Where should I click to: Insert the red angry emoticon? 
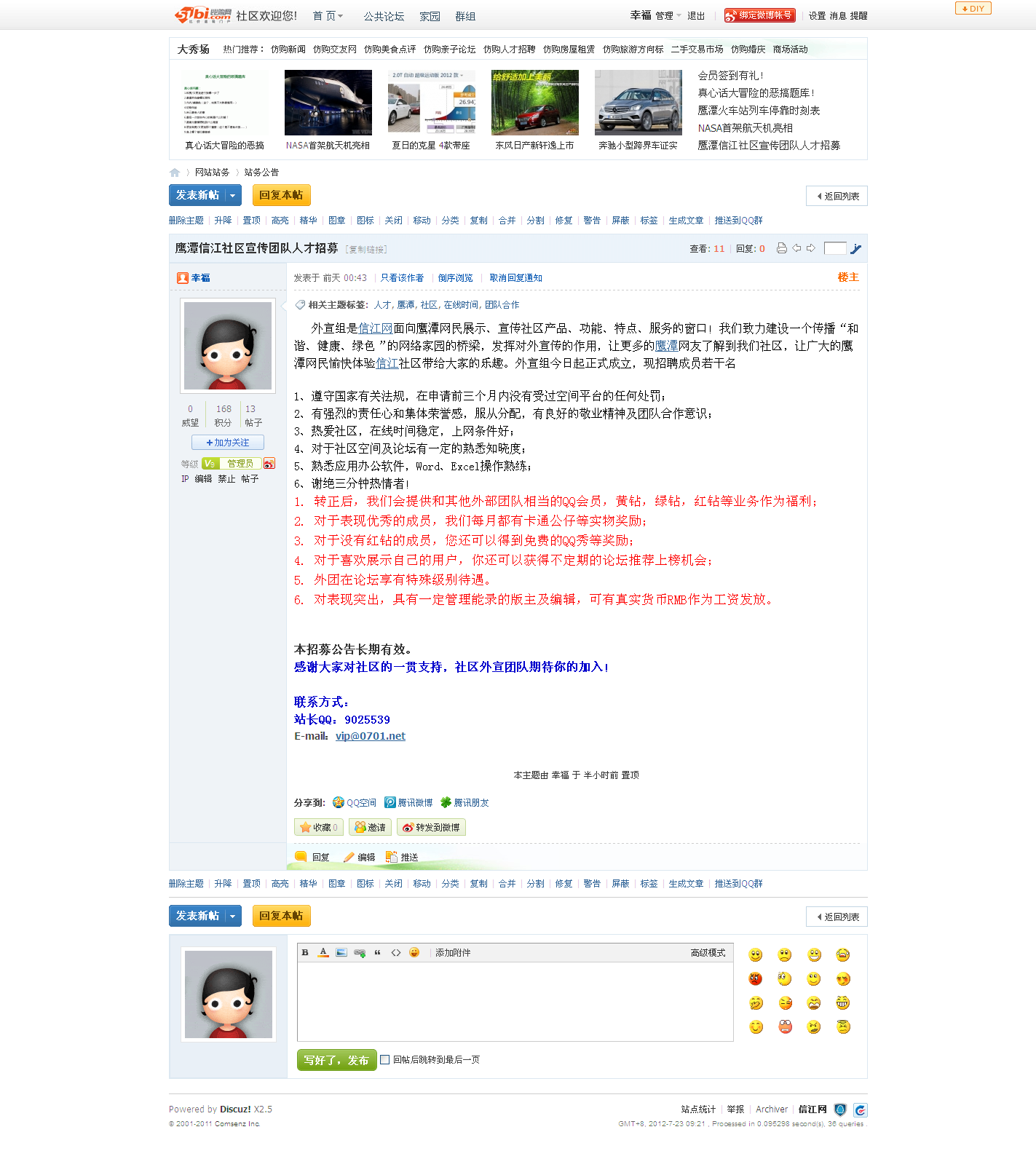tap(756, 979)
